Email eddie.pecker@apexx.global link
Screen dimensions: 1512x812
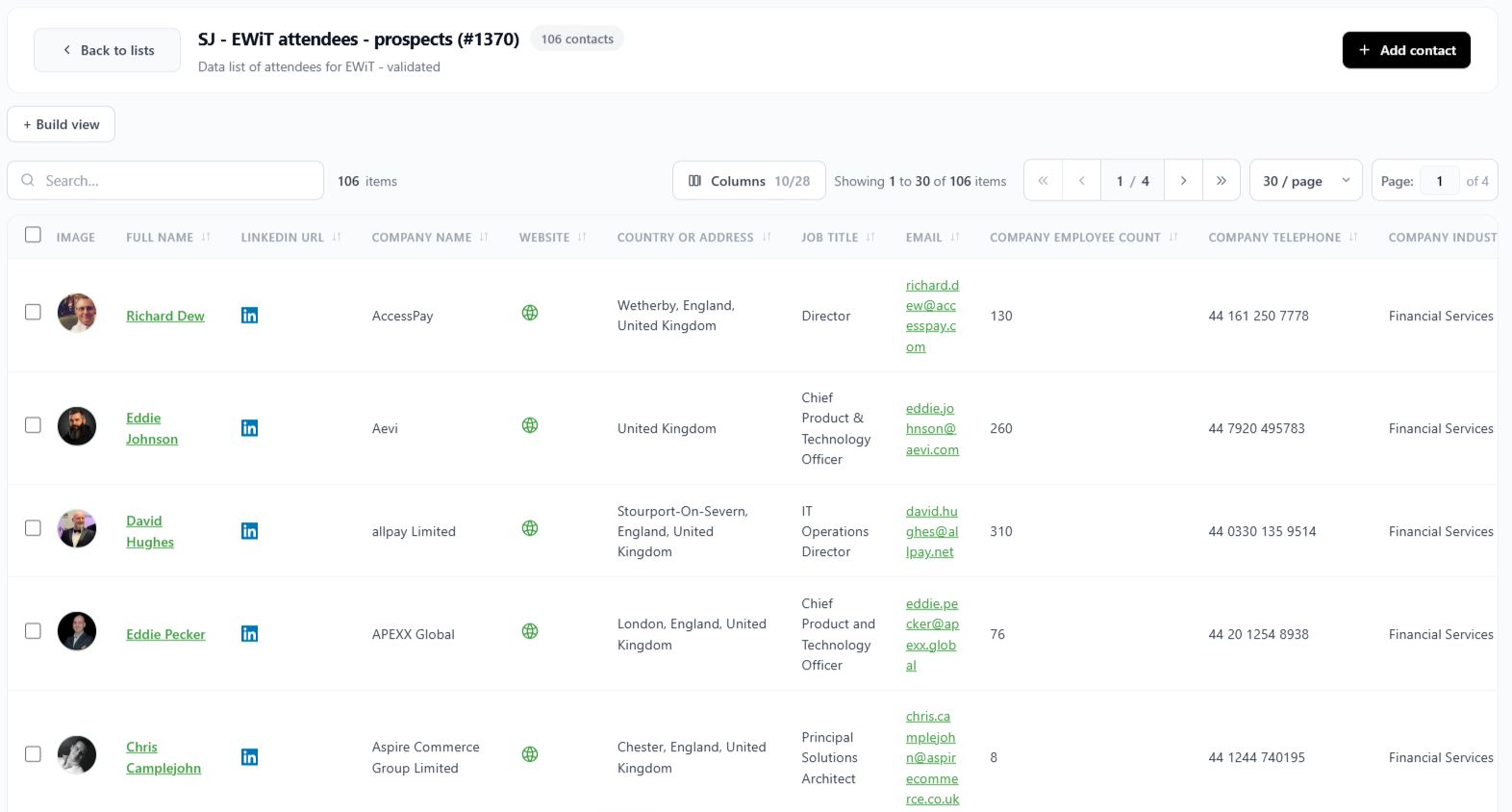(932, 634)
